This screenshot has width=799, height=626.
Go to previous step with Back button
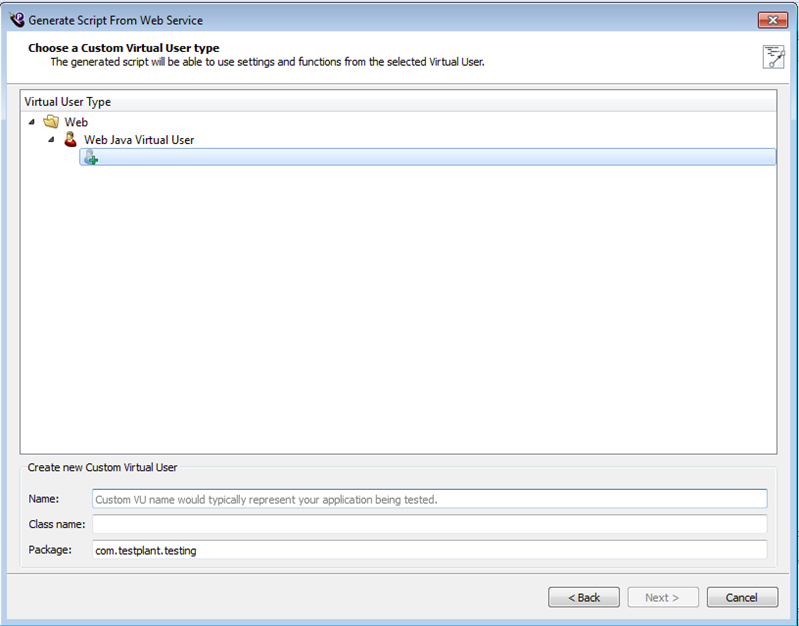(x=584, y=597)
